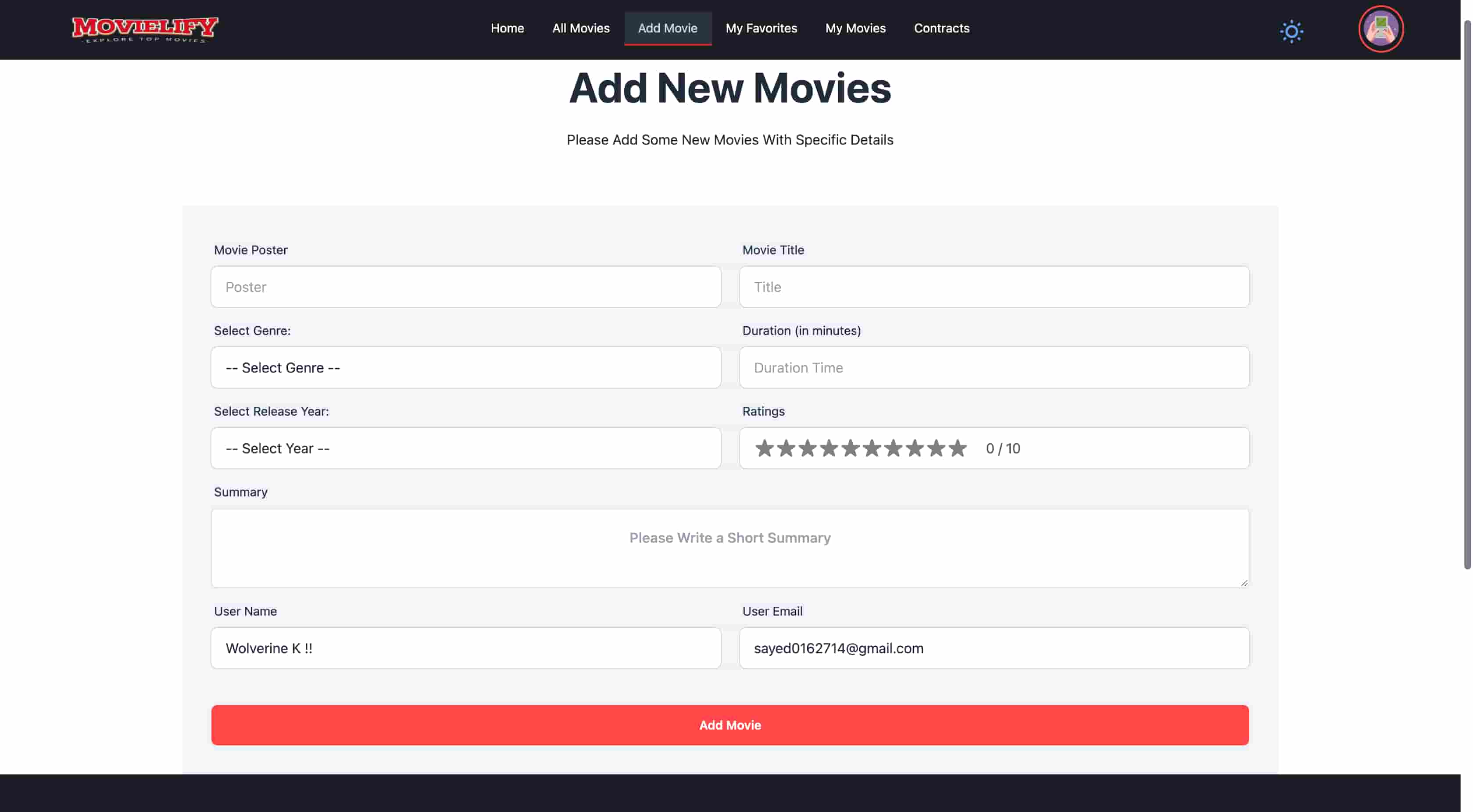
Task: Focus the Movie Title field
Action: point(994,287)
